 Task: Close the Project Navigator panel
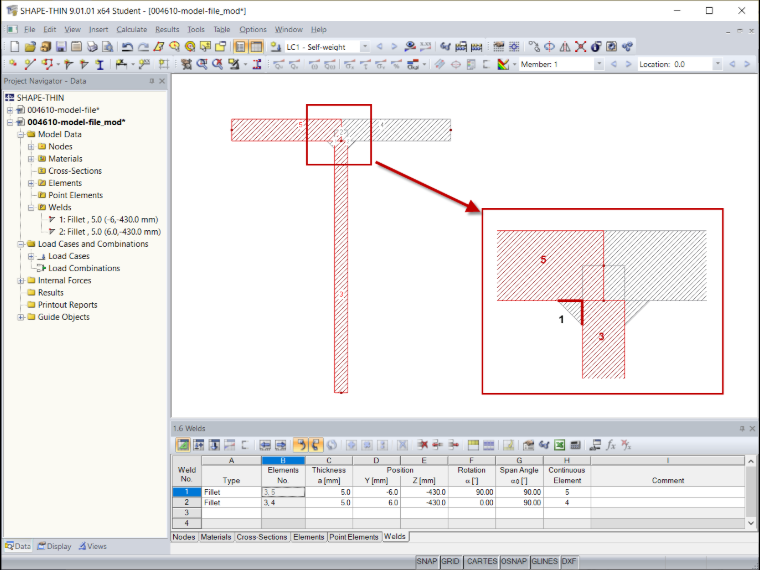(x=162, y=81)
